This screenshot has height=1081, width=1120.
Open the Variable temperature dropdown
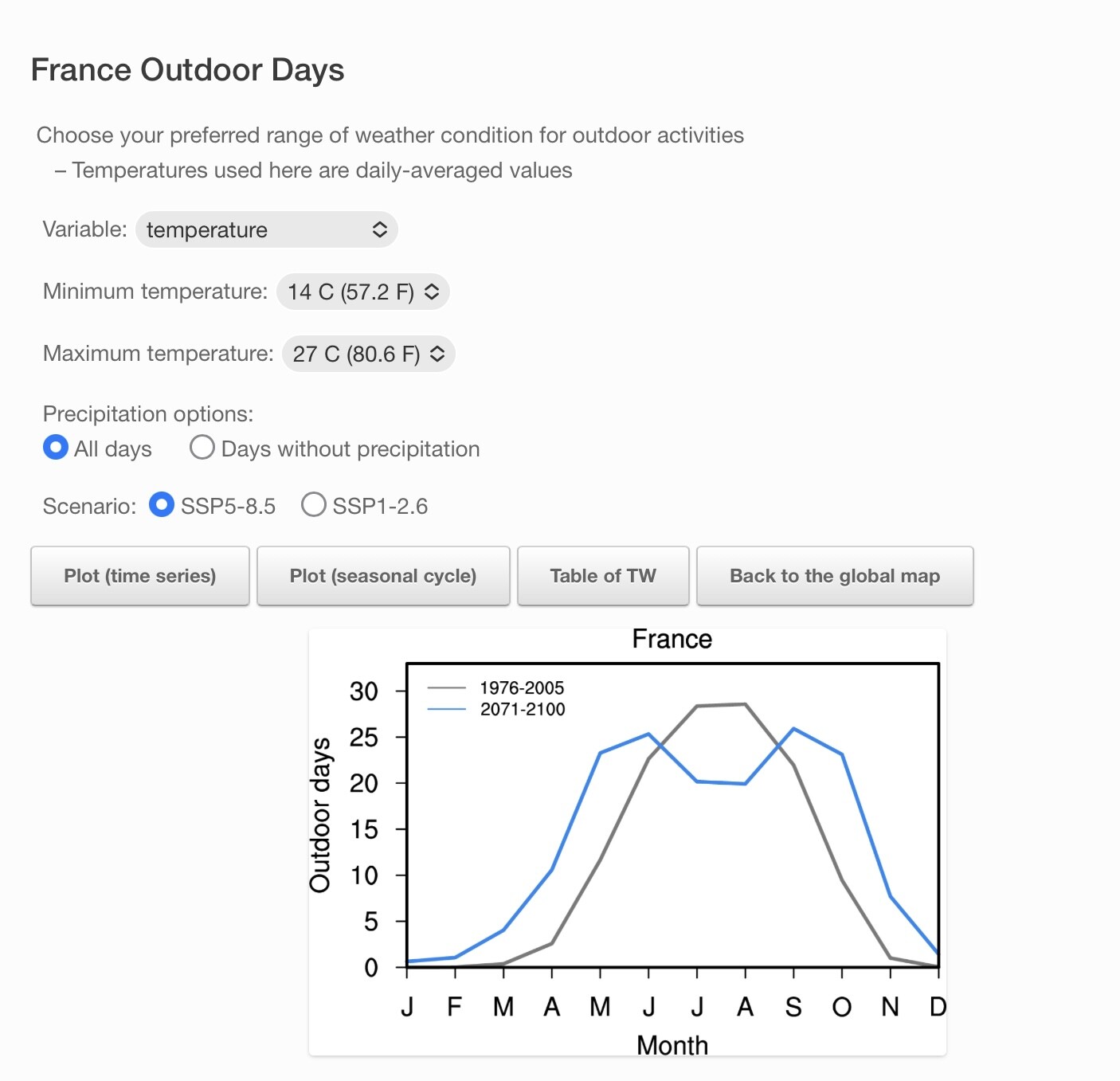(266, 229)
